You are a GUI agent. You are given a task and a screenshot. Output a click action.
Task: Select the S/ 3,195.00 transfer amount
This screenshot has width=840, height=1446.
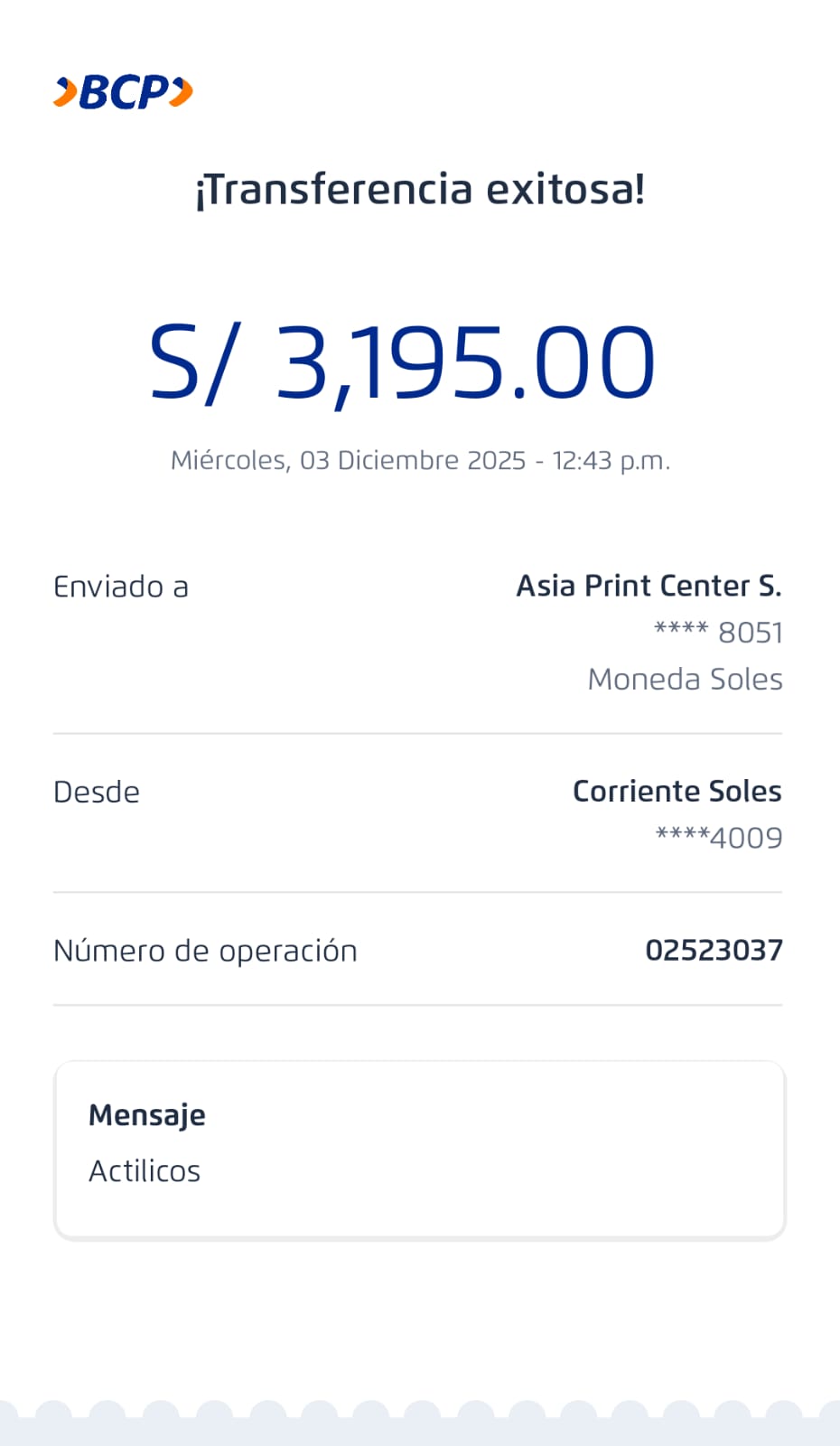402,362
